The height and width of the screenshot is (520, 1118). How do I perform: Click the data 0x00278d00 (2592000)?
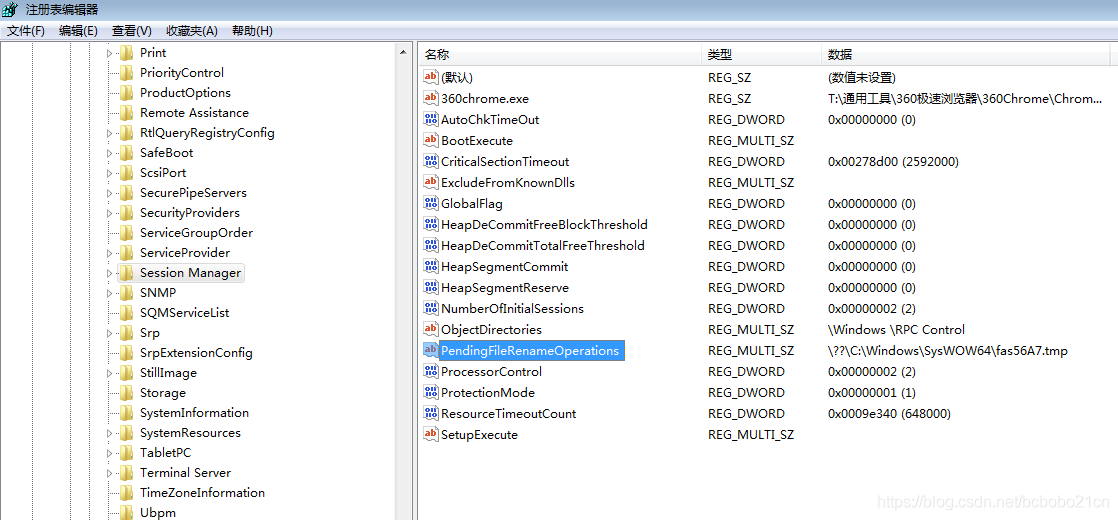[x=893, y=161]
